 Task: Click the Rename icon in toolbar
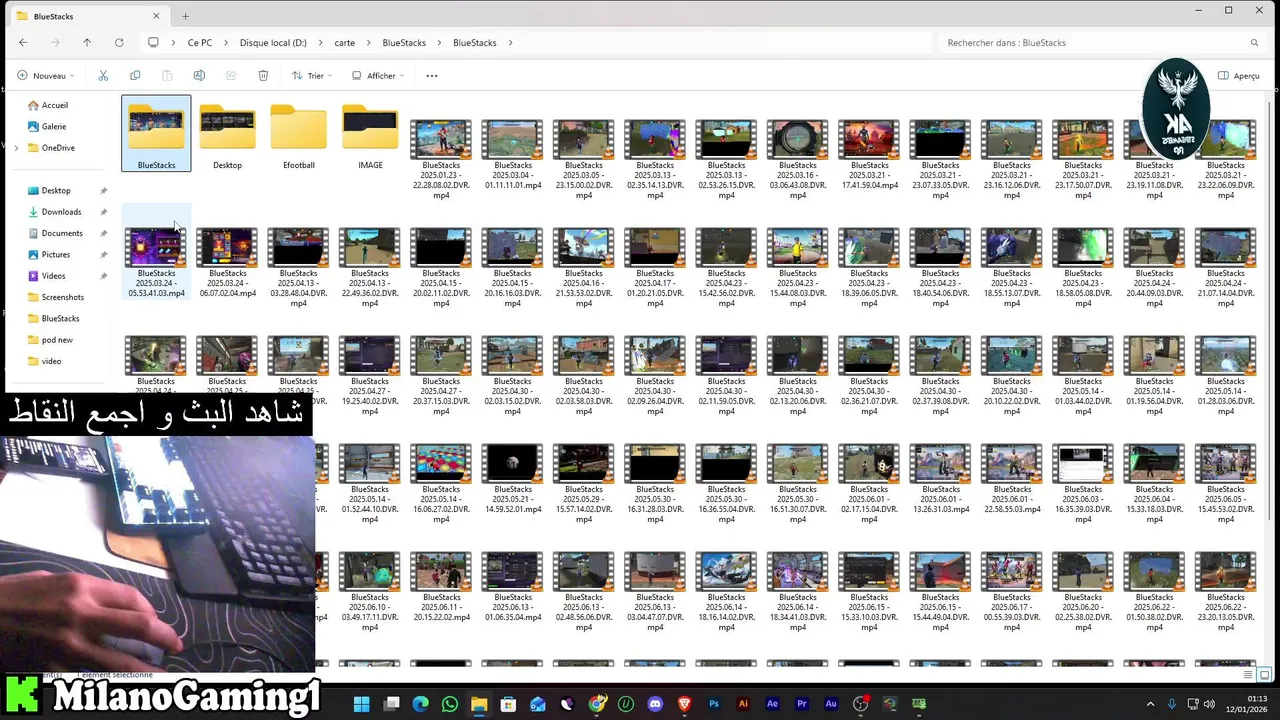pos(199,76)
